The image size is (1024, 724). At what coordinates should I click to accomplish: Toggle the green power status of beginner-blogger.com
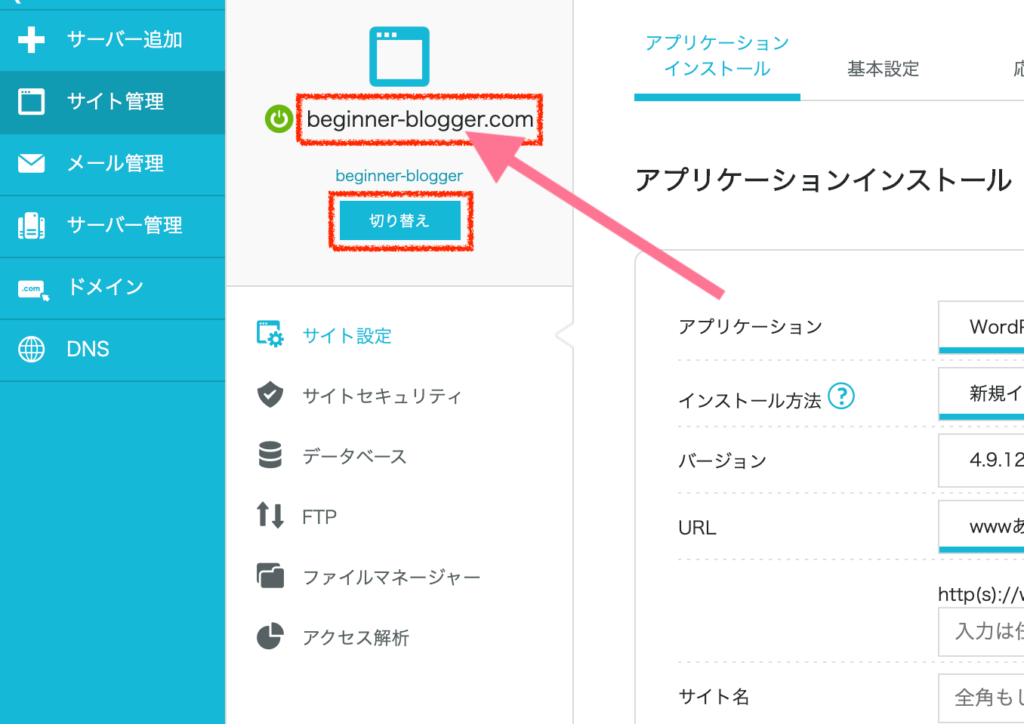279,120
